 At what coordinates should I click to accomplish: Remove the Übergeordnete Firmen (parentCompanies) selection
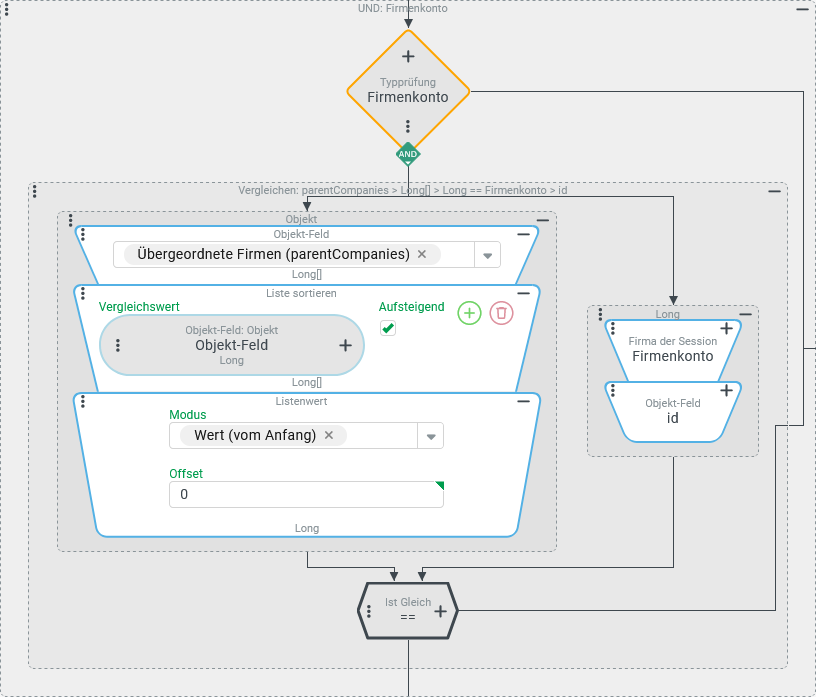click(422, 254)
